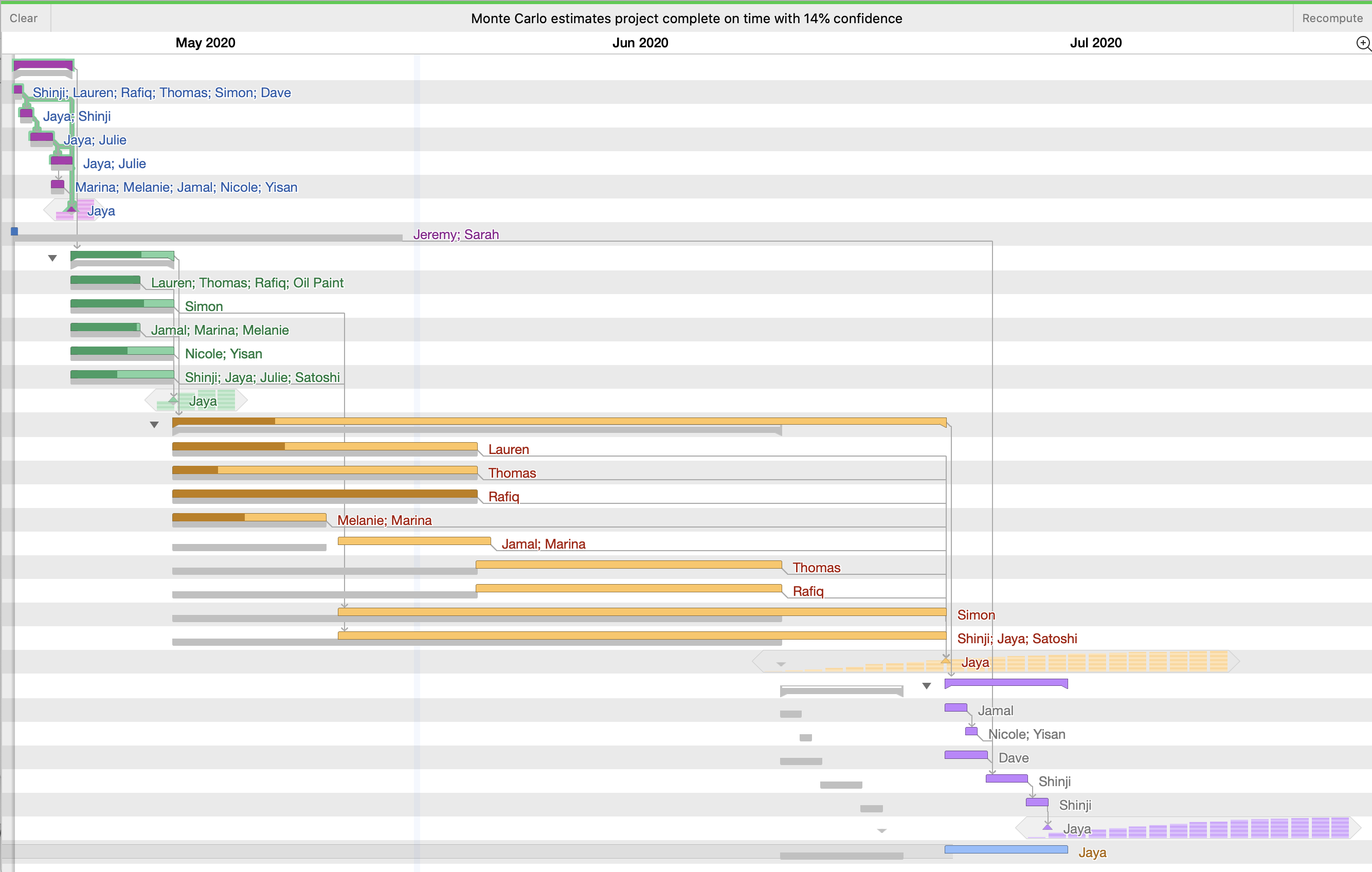Select the Lauren; Thomas; Rafiq; Oil Paint label
Screen dimensions: 1372x872
click(x=247, y=283)
